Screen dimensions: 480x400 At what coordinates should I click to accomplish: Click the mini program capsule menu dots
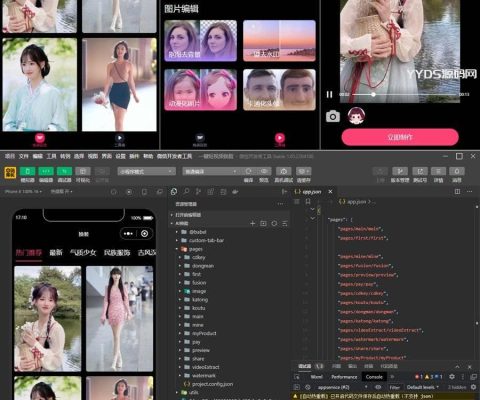128,234
